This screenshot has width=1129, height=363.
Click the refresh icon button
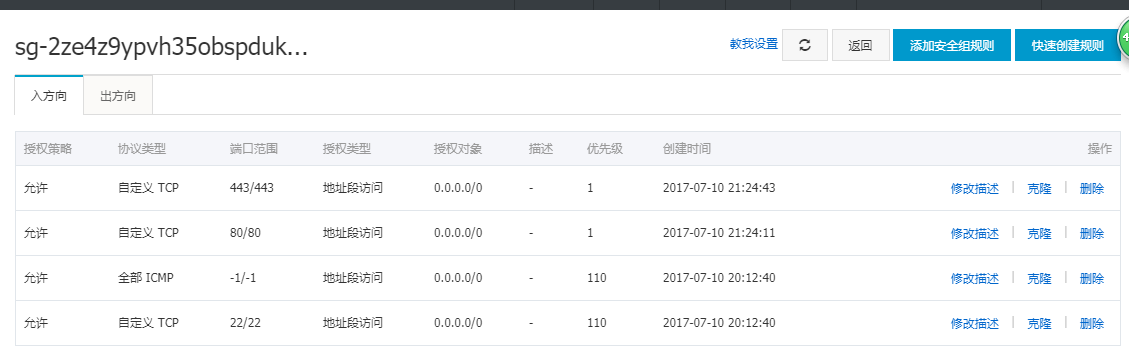tap(805, 45)
